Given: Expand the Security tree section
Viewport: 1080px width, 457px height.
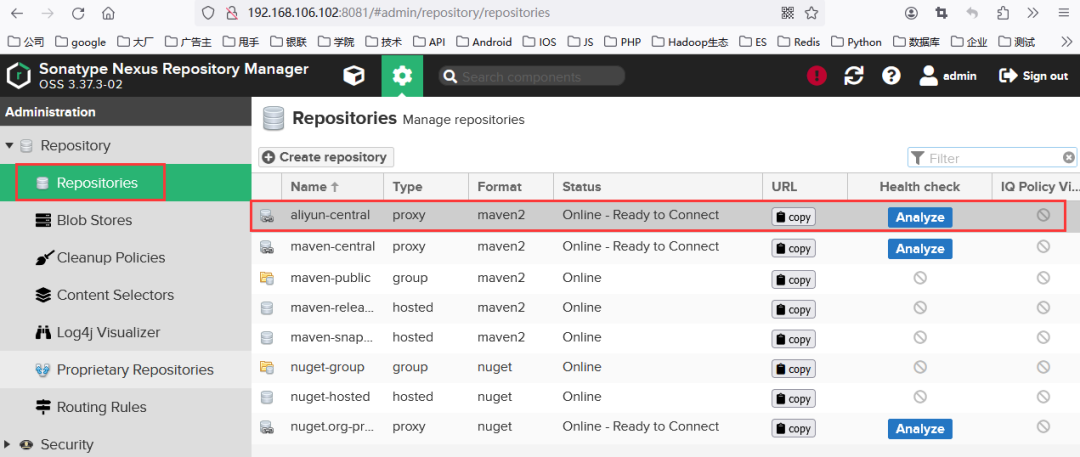Looking at the screenshot, I should (8, 445).
